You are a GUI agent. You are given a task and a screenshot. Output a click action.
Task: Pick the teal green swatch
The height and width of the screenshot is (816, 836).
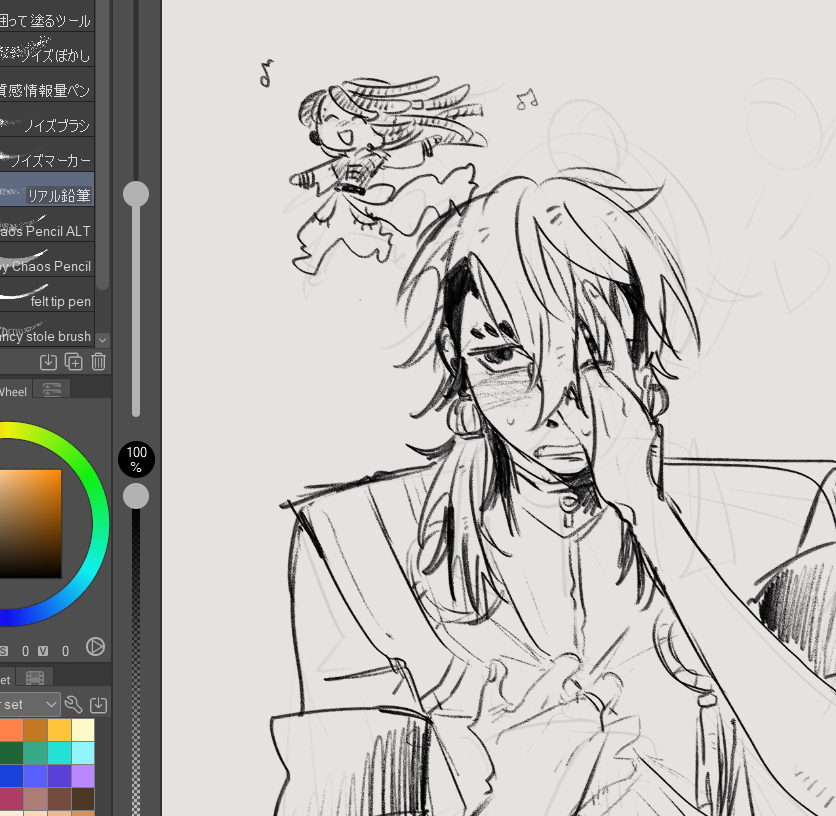35,753
